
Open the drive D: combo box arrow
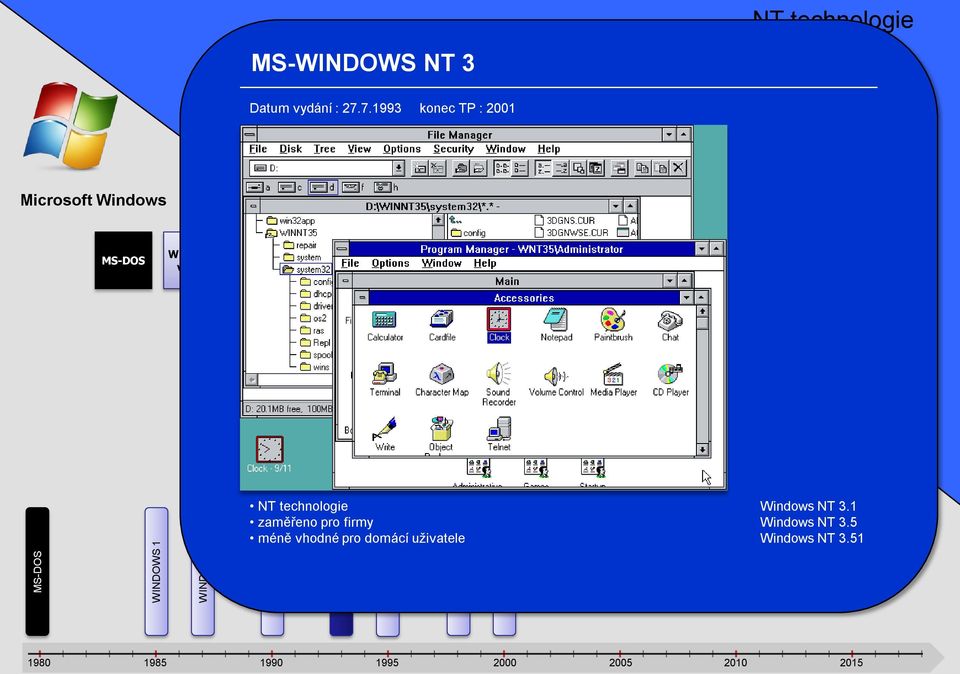click(399, 168)
